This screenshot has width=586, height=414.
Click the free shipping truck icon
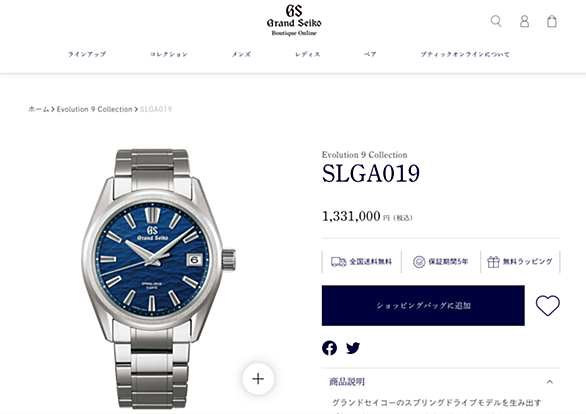(339, 262)
